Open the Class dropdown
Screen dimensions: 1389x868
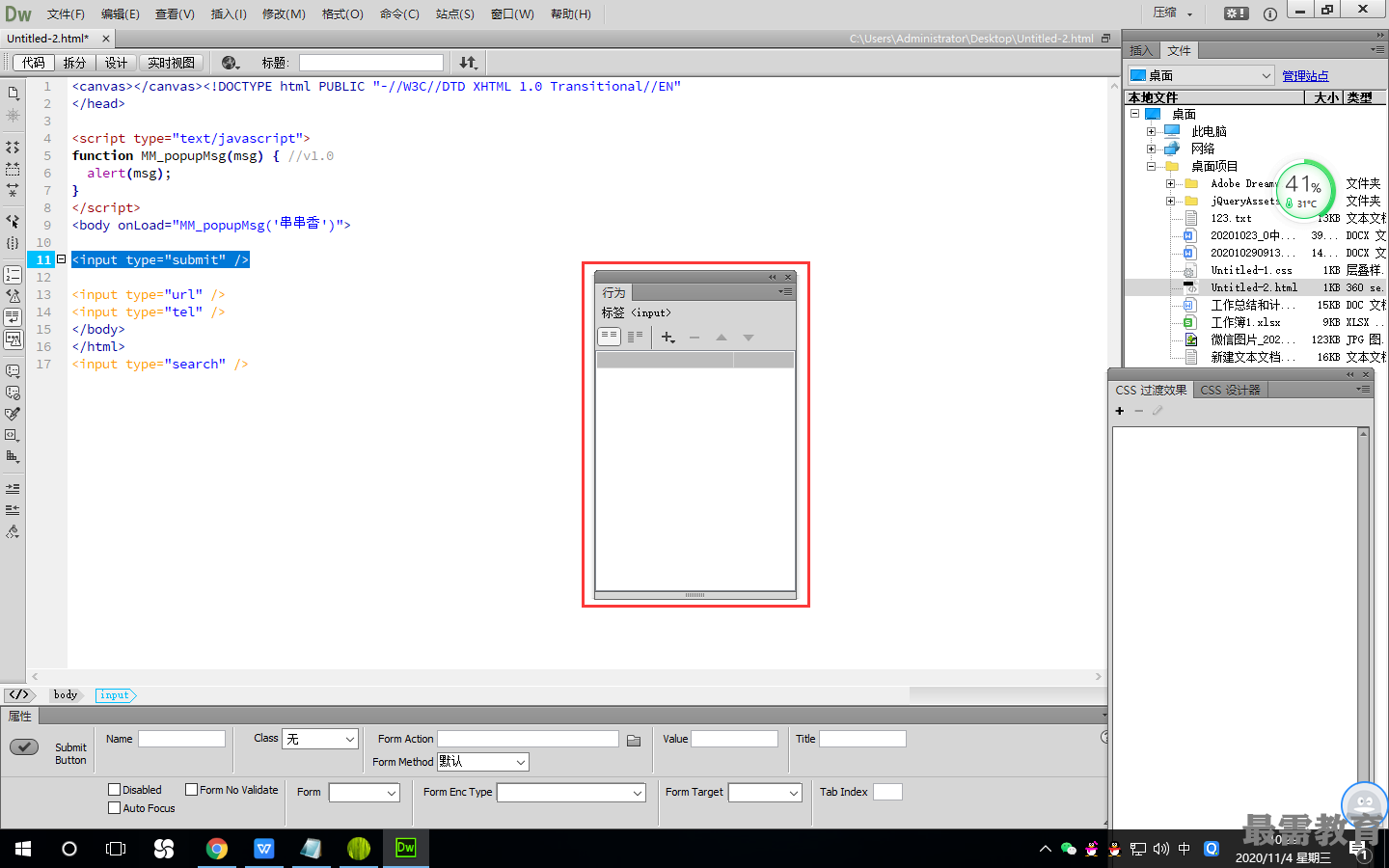[320, 739]
